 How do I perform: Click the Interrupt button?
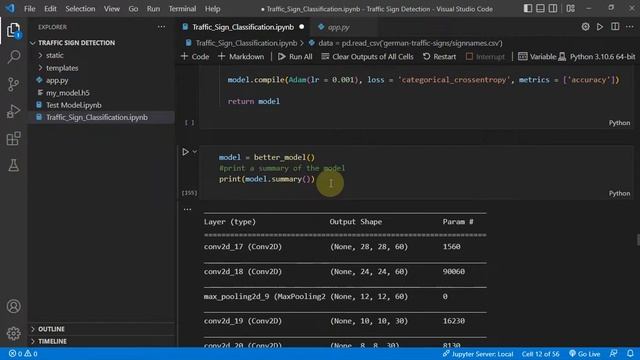pyautogui.click(x=485, y=57)
